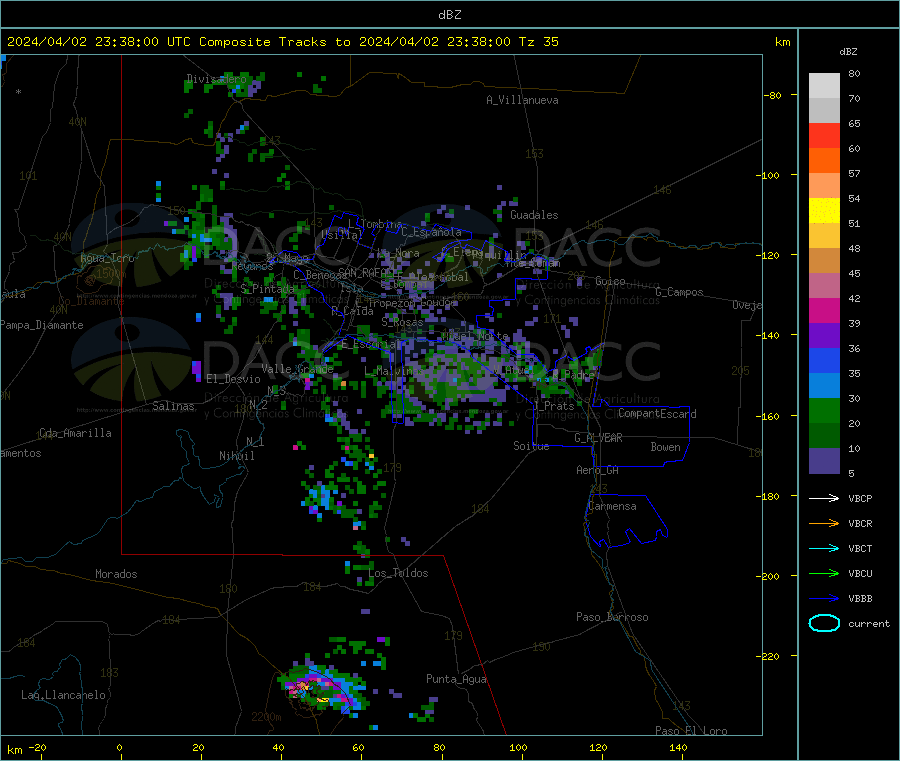900x761 pixels.
Task: Click the Carmensa map label
Action: tap(612, 506)
